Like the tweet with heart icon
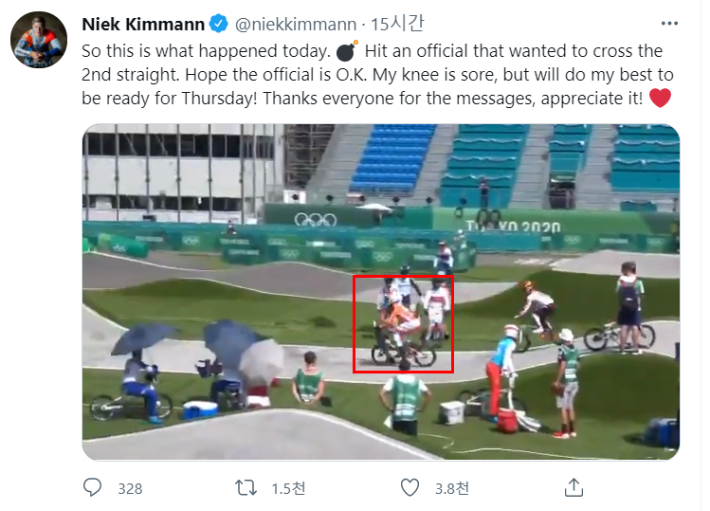This screenshot has height=511, width=710. coord(410,487)
